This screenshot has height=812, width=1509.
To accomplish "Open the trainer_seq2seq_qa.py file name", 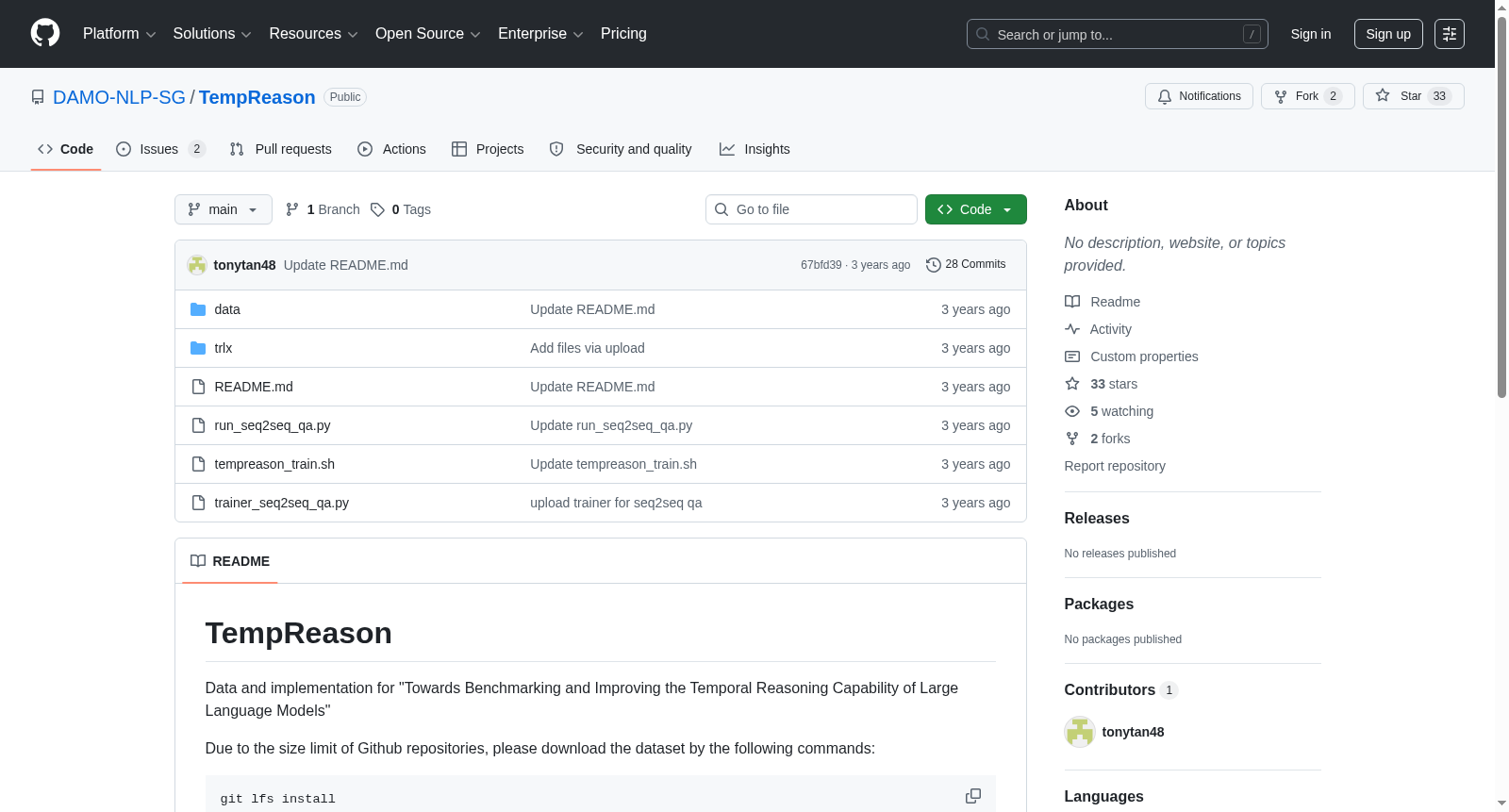I will click(x=282, y=503).
